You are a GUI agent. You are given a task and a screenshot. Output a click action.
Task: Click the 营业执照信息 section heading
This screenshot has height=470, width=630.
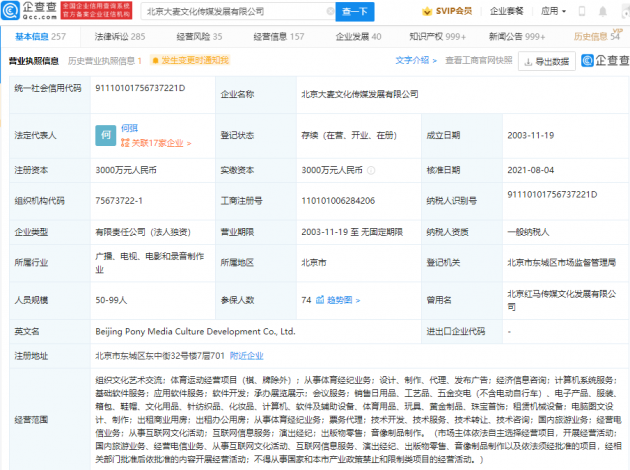point(34,61)
